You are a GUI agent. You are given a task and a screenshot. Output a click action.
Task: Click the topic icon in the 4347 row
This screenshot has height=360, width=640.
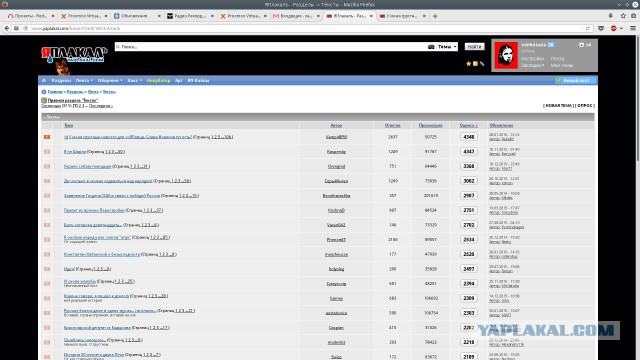point(47,151)
